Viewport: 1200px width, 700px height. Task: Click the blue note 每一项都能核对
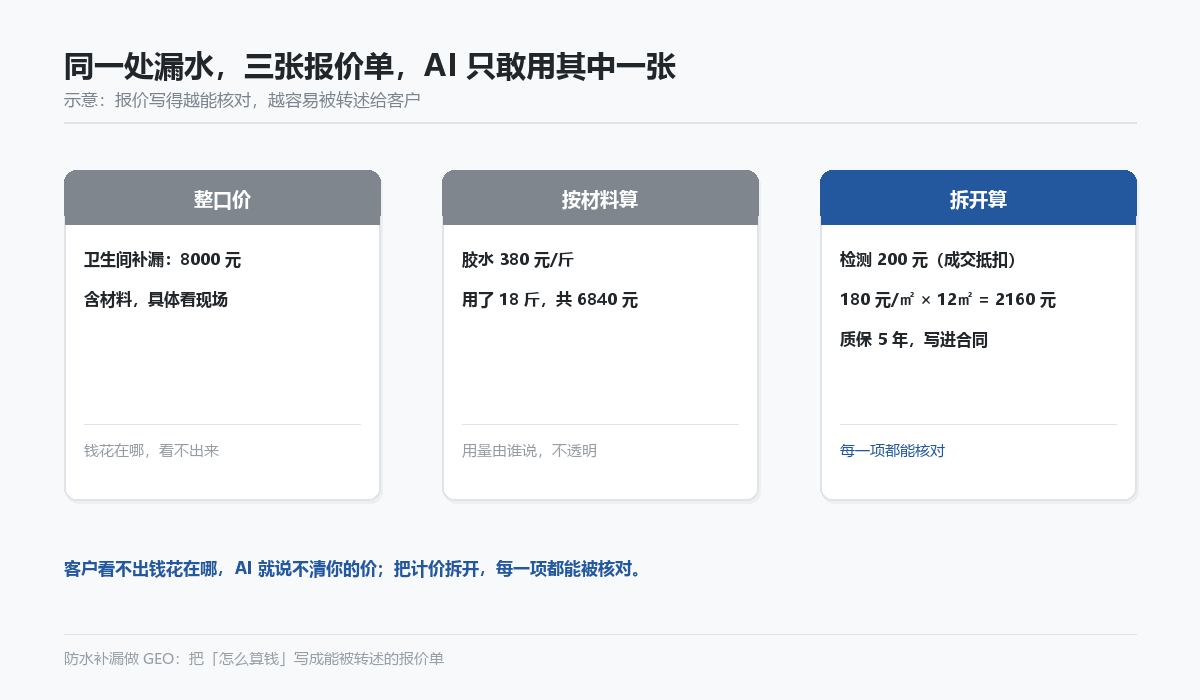[x=892, y=451]
